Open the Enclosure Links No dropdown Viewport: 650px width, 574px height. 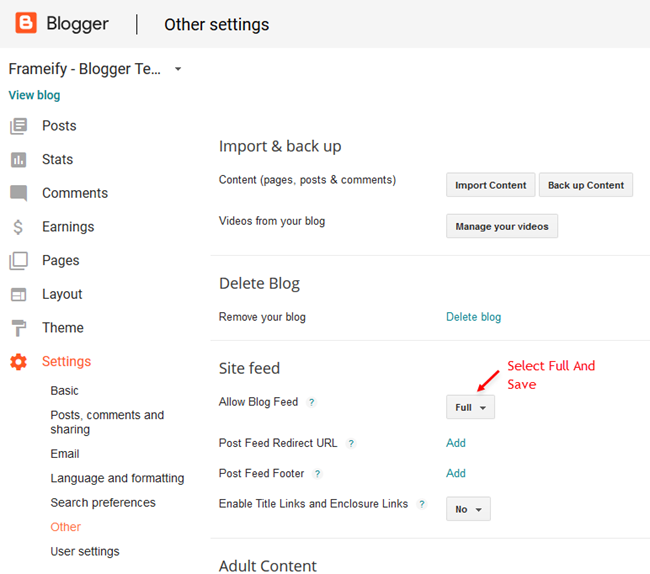[468, 509]
